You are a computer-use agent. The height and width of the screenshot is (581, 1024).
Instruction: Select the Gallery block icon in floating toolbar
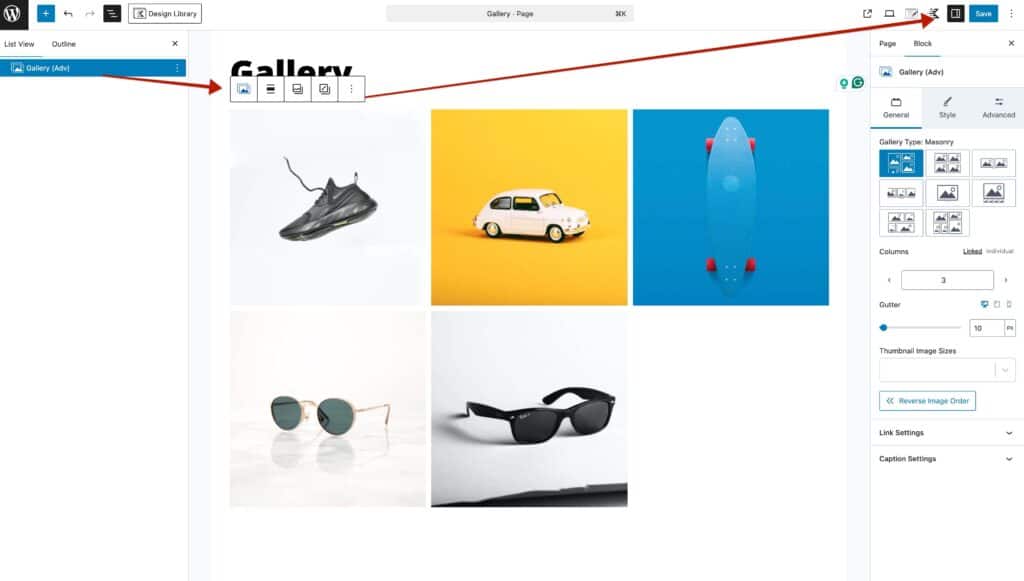coord(245,88)
